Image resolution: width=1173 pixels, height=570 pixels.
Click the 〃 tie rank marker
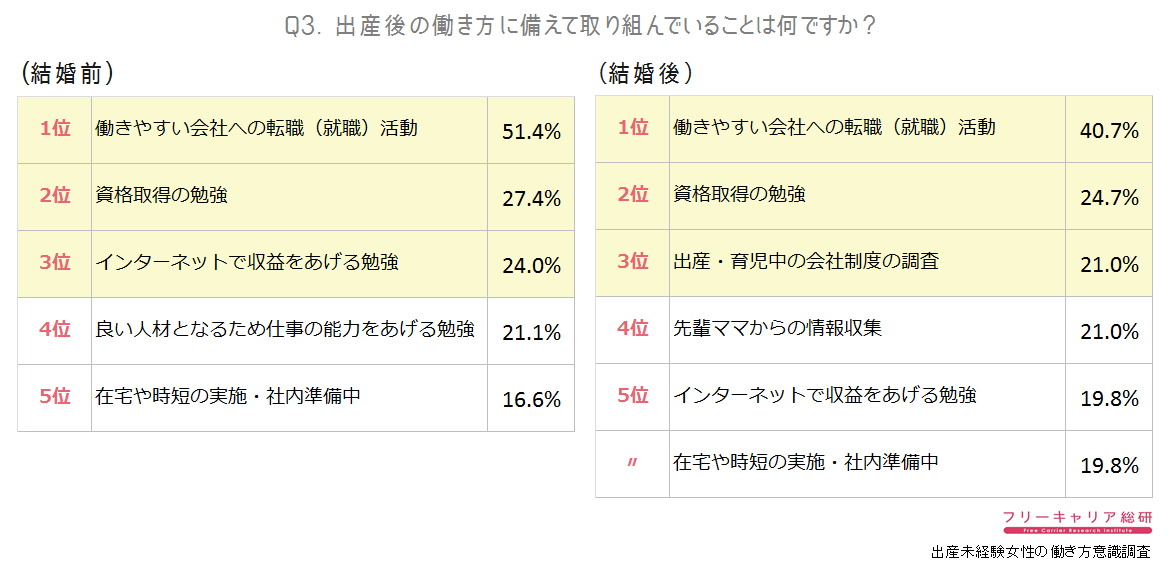[632, 464]
